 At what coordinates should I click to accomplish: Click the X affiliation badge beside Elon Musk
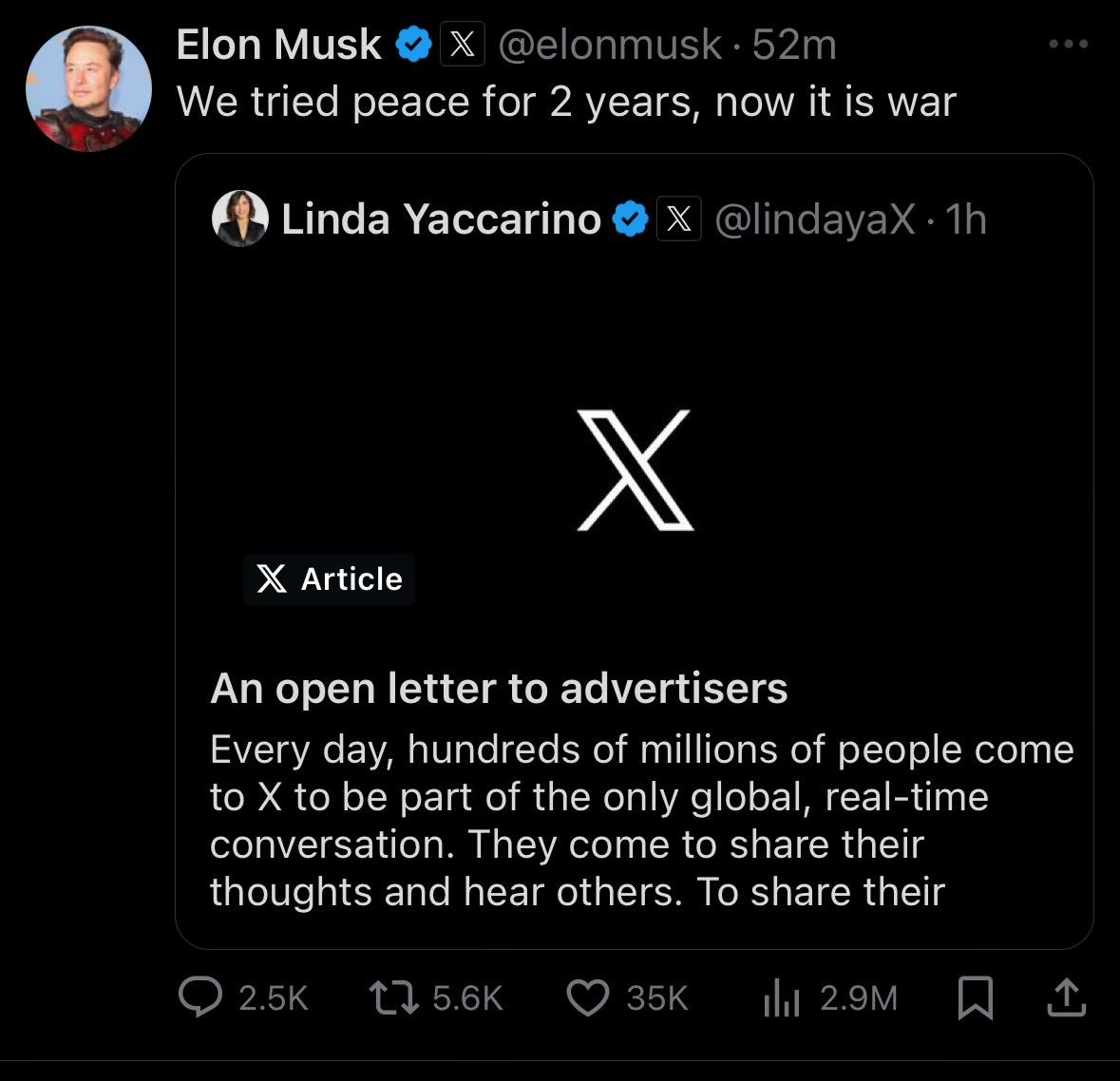[463, 45]
